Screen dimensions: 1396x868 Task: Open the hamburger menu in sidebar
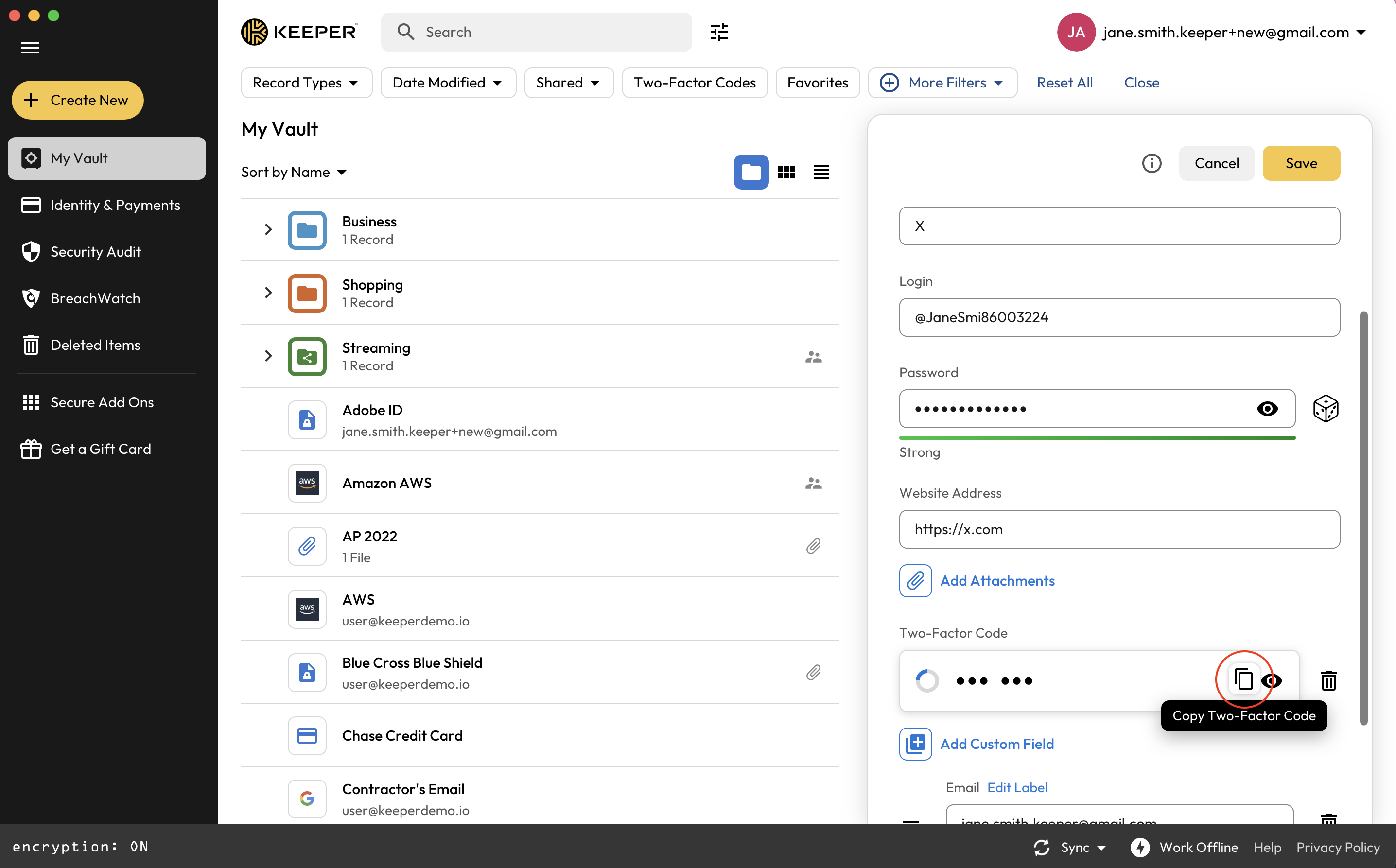(30, 48)
